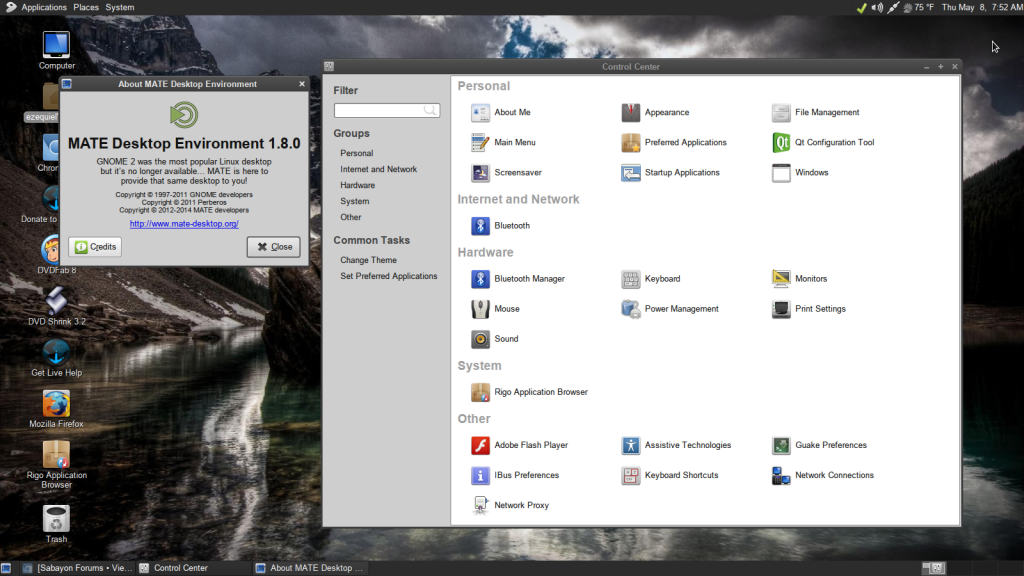Image resolution: width=1024 pixels, height=576 pixels.
Task: Click the Change Theme common task
Action: pos(368,260)
